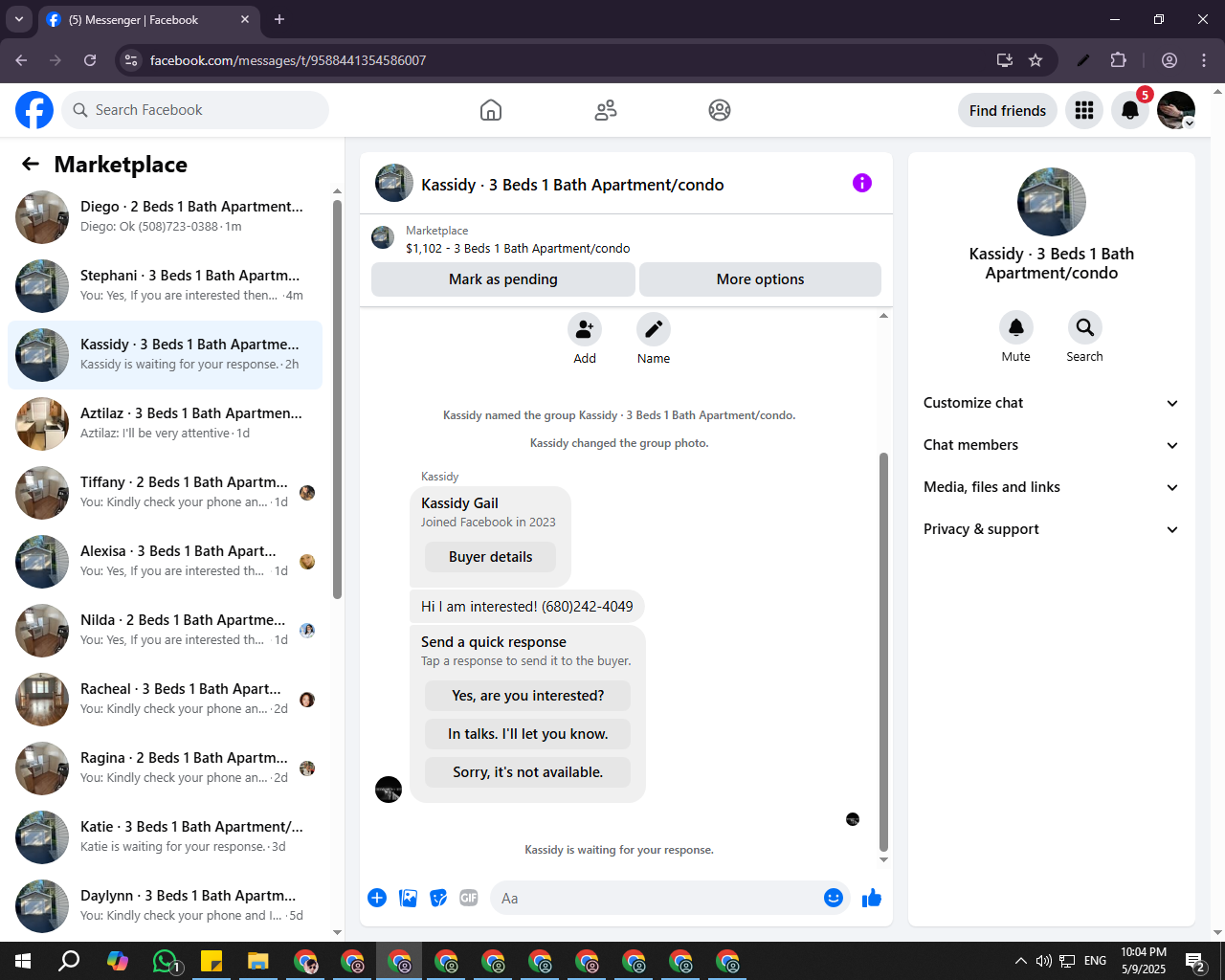Send quick reply 'Yes, are you interested?'

[528, 696]
